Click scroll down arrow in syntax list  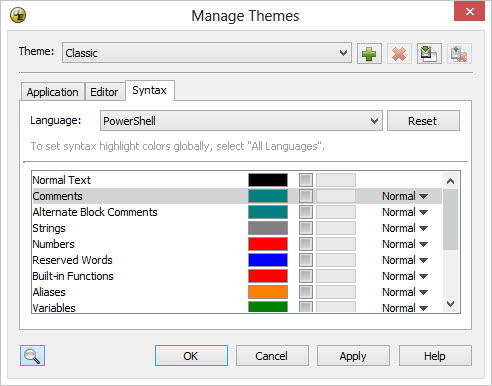(451, 304)
